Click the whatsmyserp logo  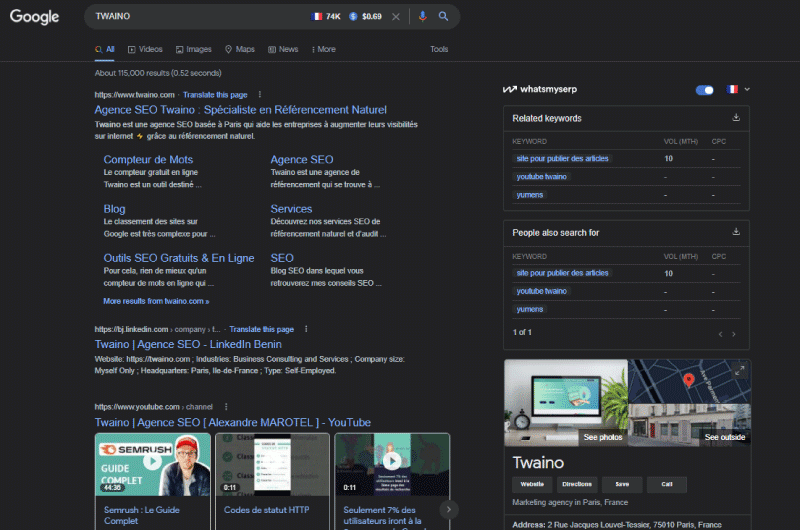pyautogui.click(x=540, y=89)
